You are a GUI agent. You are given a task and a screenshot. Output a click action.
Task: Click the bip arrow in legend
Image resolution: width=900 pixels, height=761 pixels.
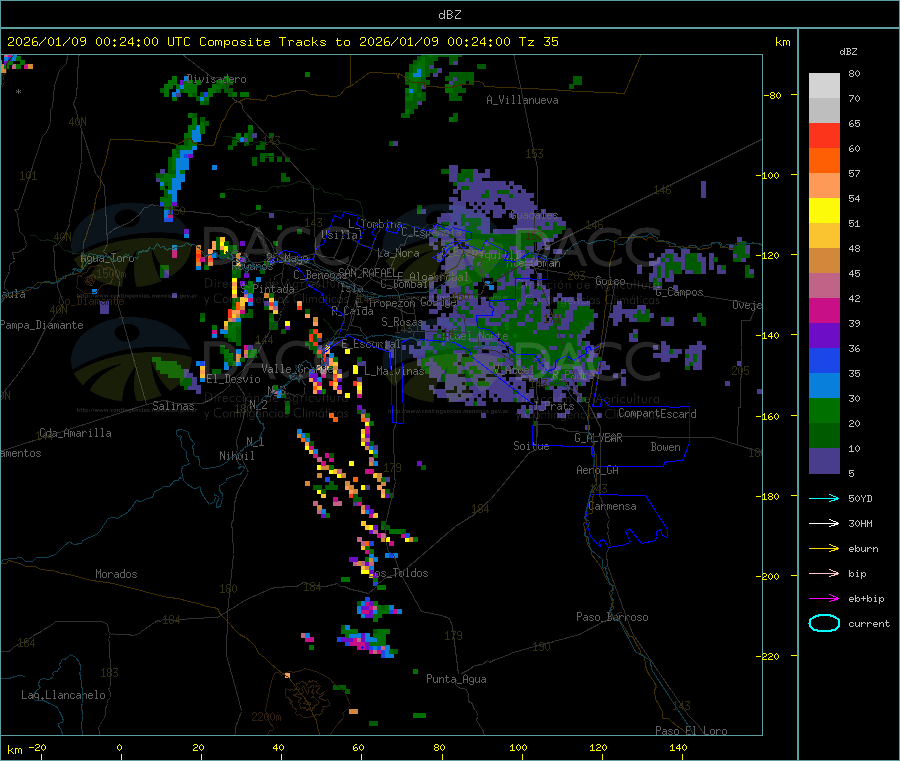[x=824, y=573]
